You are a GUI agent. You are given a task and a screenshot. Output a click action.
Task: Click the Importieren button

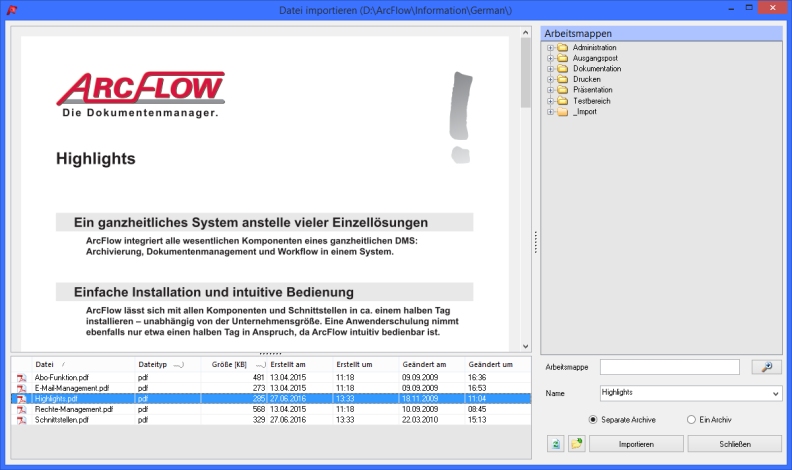tap(636, 444)
